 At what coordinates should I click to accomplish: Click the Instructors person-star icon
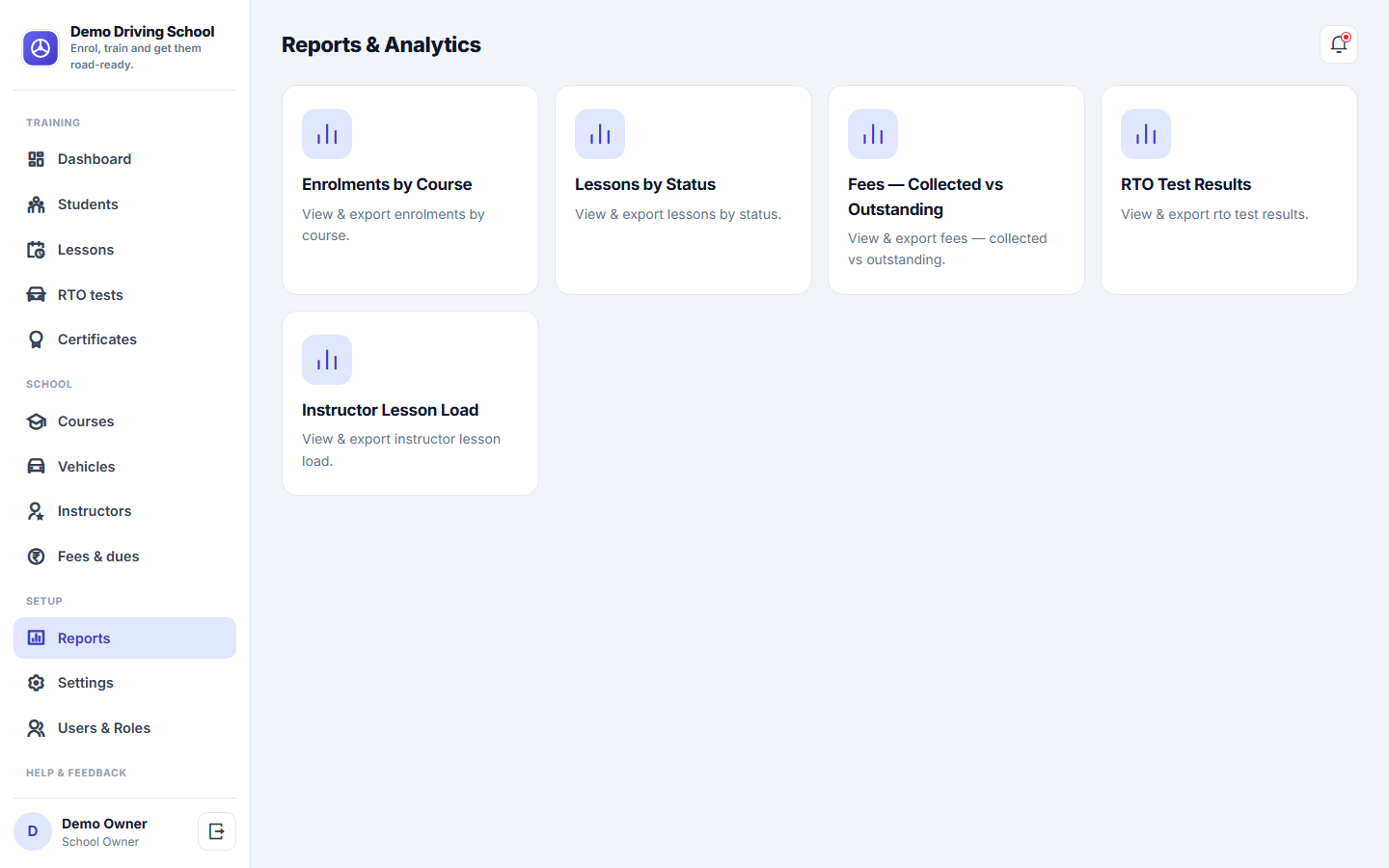[36, 511]
